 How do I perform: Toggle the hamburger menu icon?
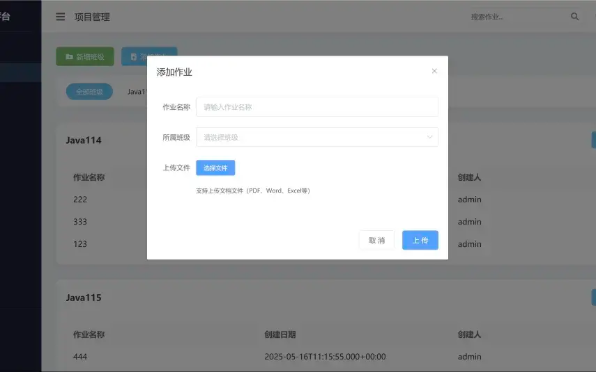tap(60, 17)
